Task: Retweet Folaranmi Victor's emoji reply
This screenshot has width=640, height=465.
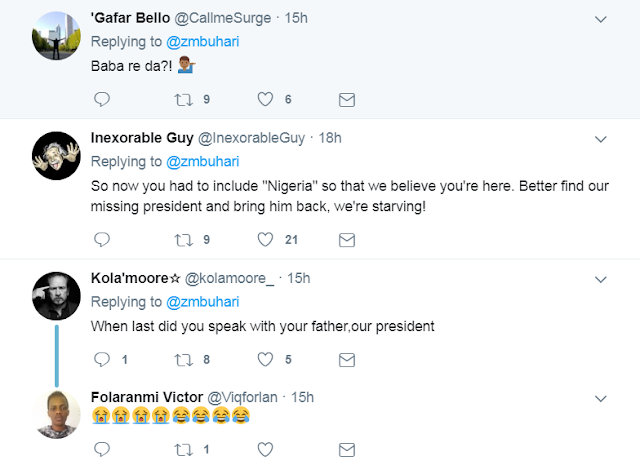Action: pyautogui.click(x=181, y=449)
